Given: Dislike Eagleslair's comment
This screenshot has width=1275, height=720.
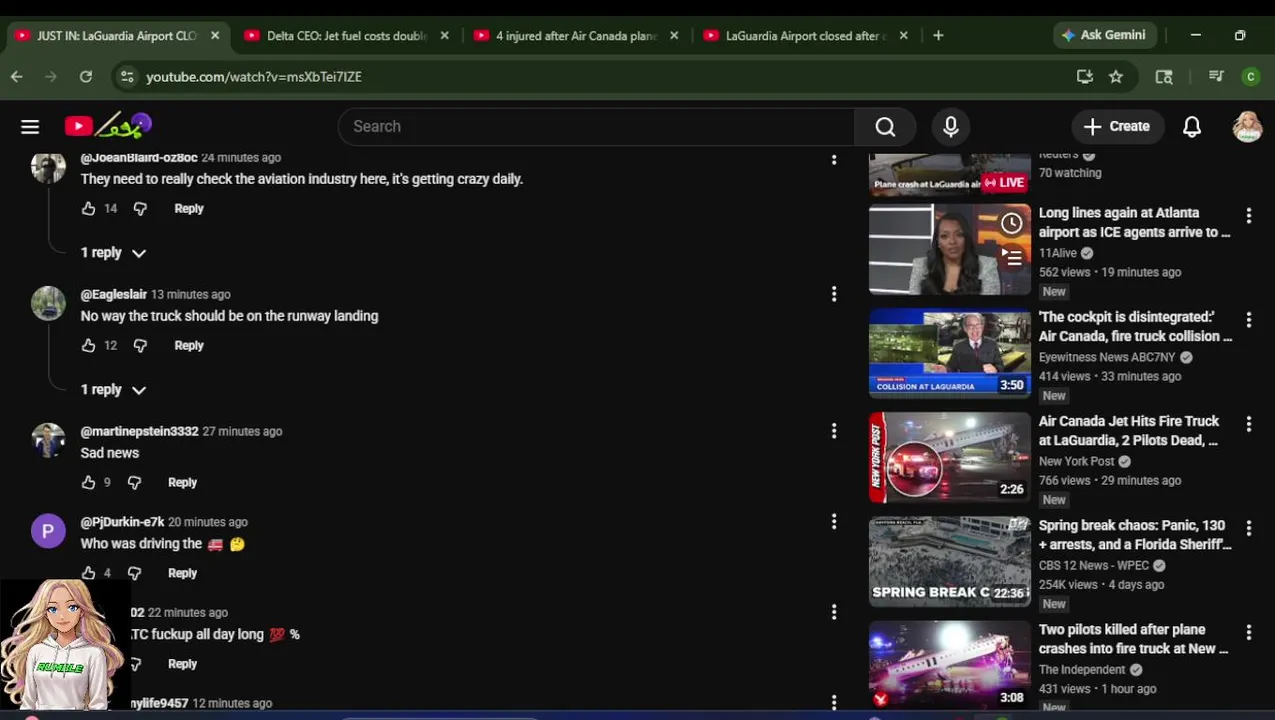Looking at the screenshot, I should click(140, 345).
